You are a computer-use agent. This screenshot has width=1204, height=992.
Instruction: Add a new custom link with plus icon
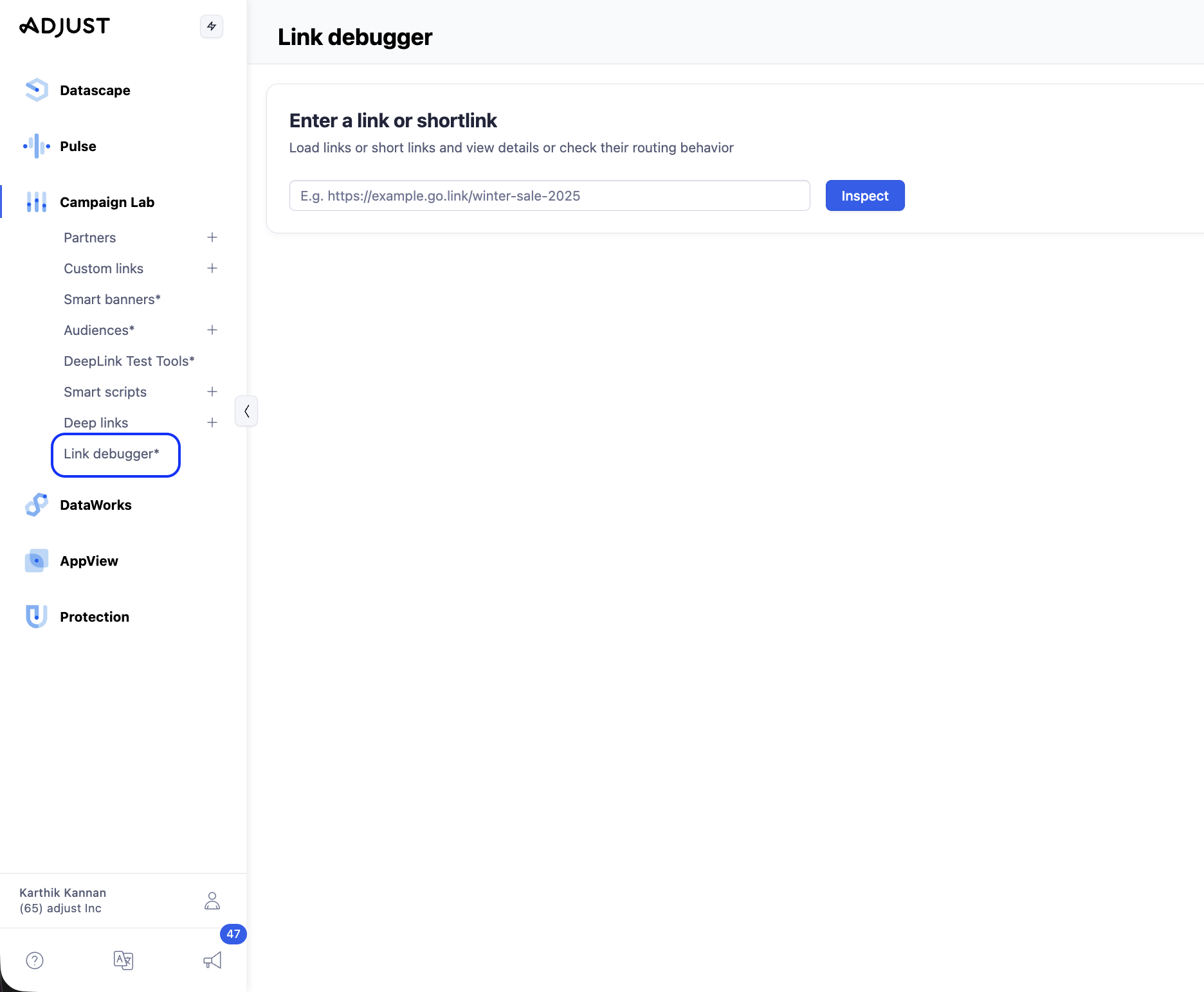pos(212,268)
